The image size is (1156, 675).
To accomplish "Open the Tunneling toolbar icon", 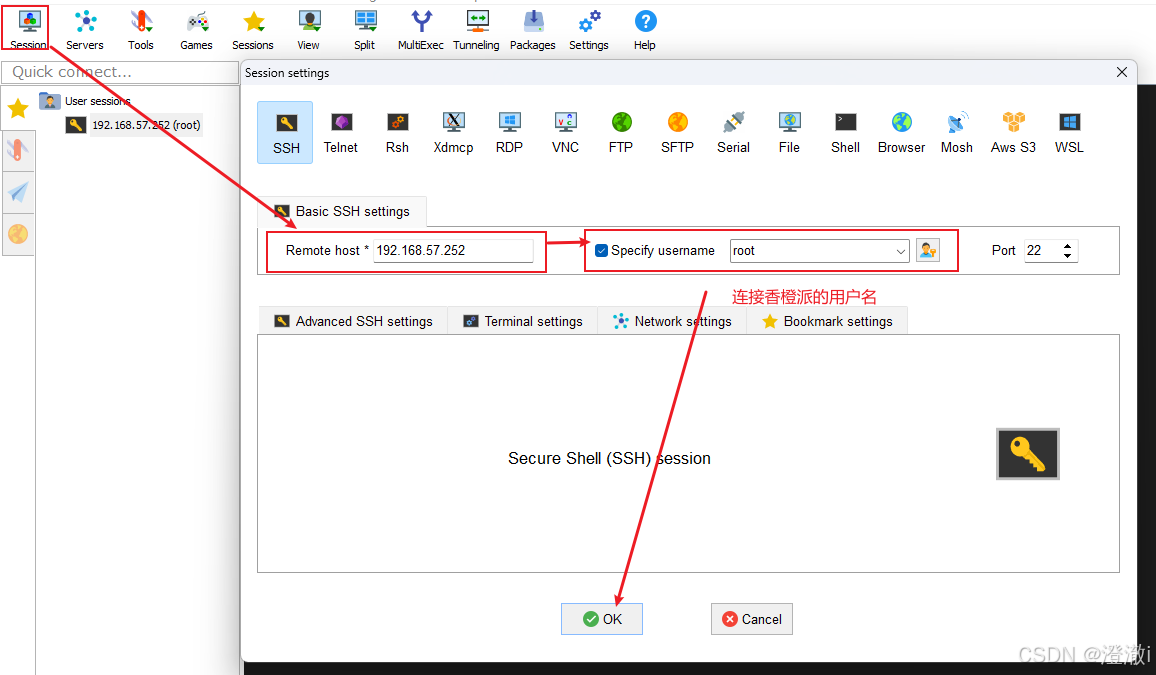I will pos(476,29).
